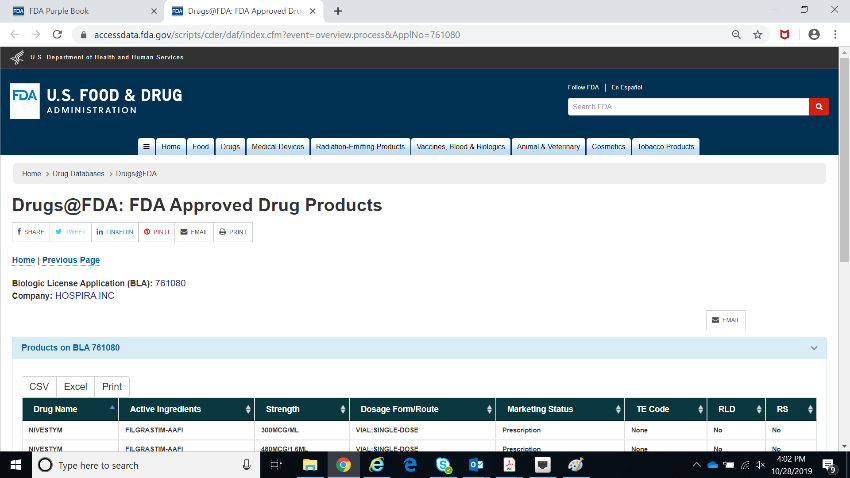This screenshot has width=850, height=478.
Task: Open the Chrome profile avatar icon
Action: tap(814, 35)
